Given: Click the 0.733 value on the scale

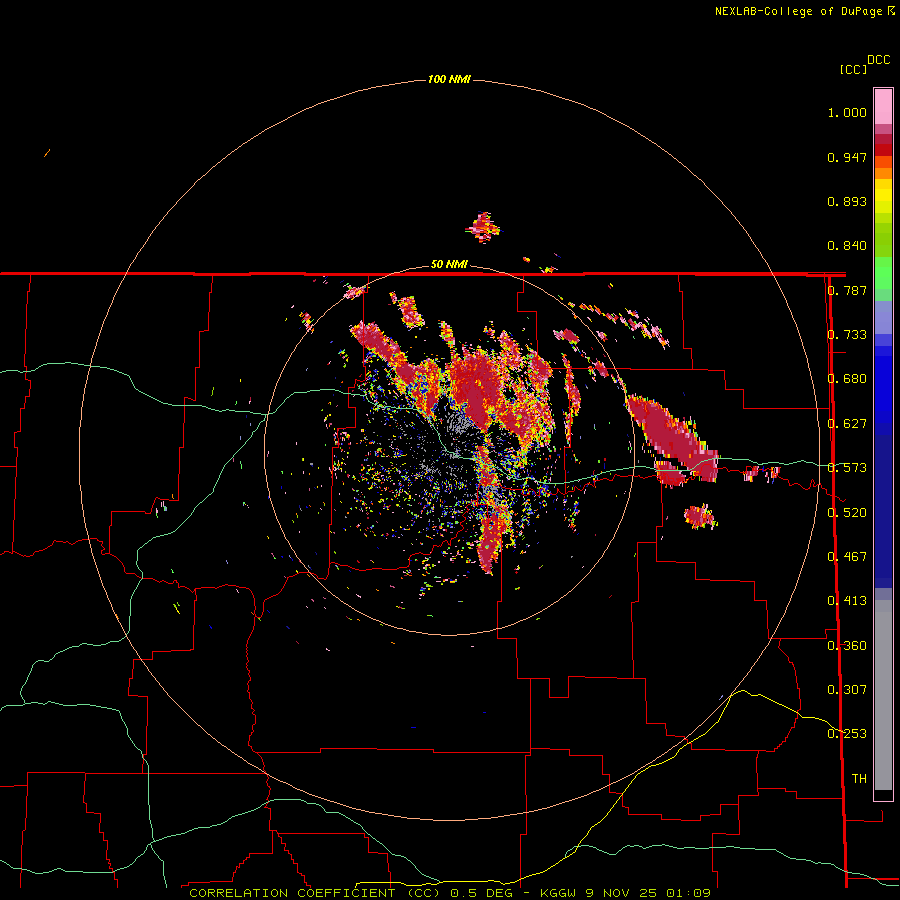Looking at the screenshot, I should 847,335.
